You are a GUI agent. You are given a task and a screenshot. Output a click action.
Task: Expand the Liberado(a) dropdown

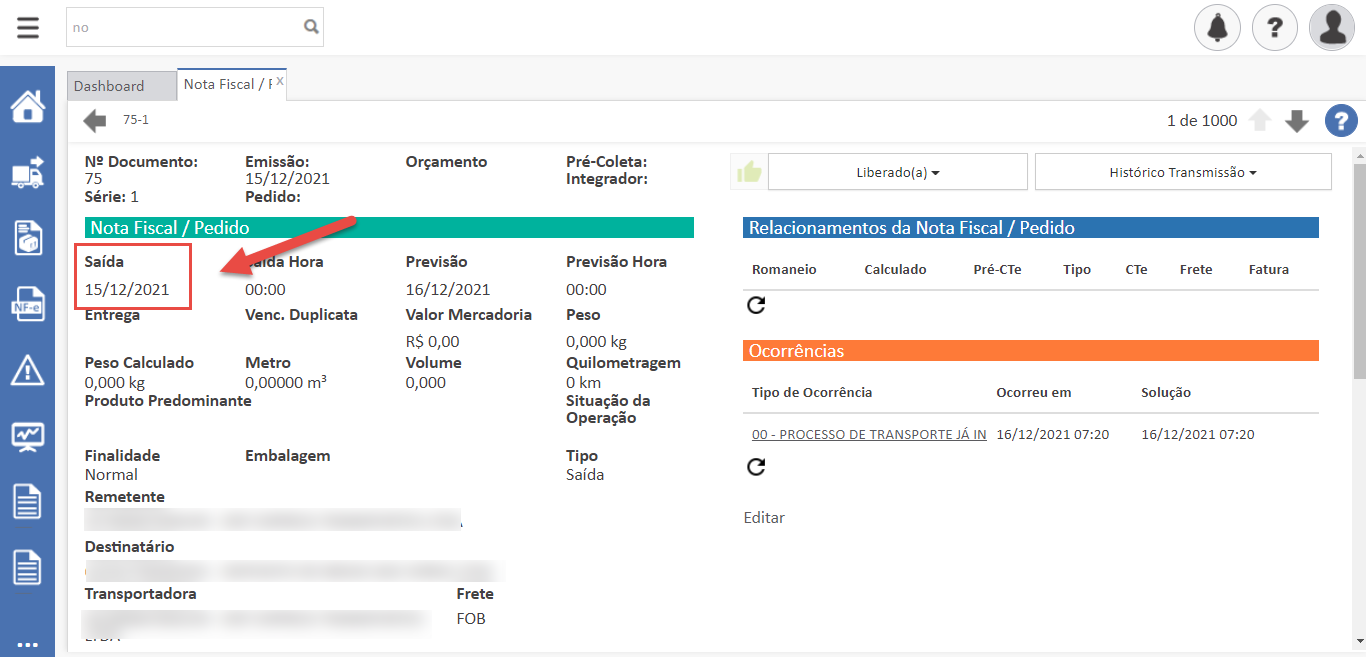coord(897,172)
